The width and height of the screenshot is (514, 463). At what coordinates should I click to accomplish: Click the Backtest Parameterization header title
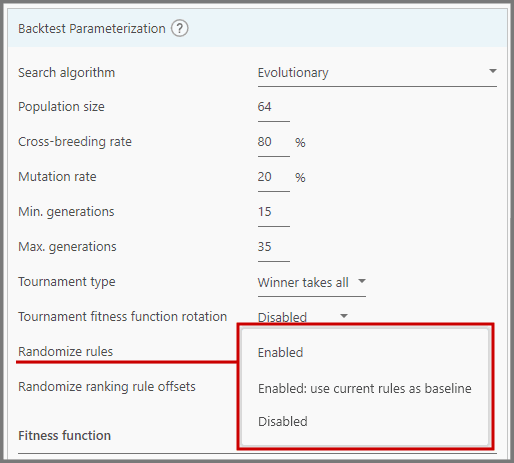click(x=92, y=29)
